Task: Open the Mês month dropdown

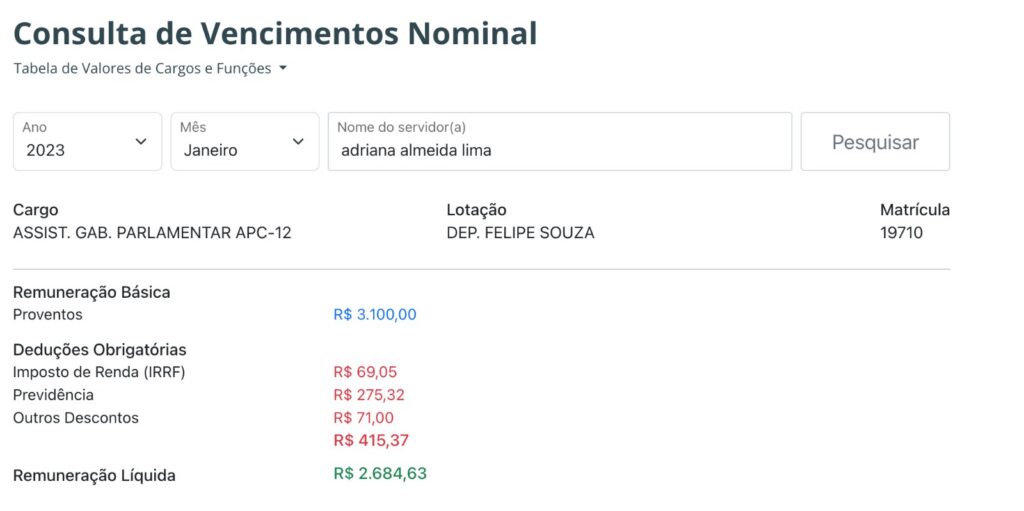Action: pyautogui.click(x=245, y=142)
